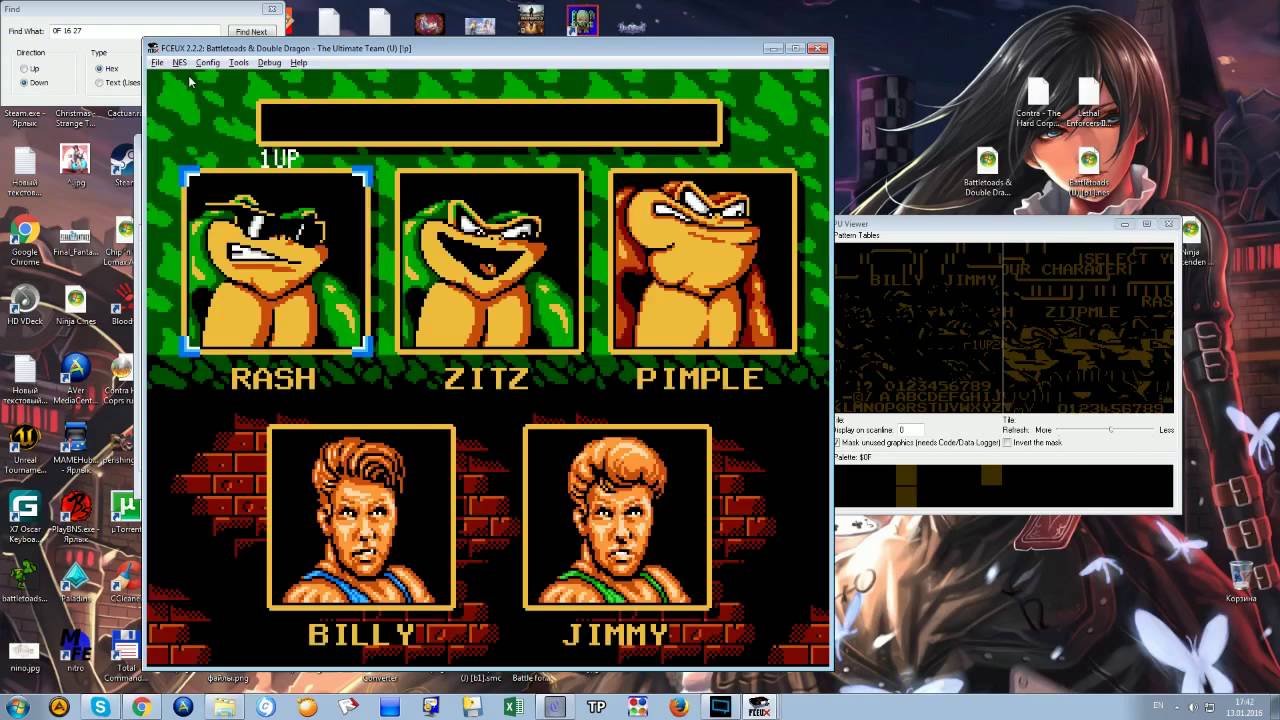
Task: Click the volume icon in system tray
Action: click(1192, 707)
